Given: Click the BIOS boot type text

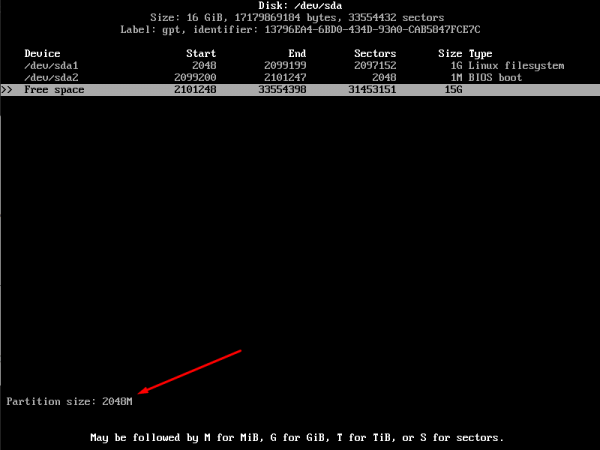Looking at the screenshot, I should point(495,77).
